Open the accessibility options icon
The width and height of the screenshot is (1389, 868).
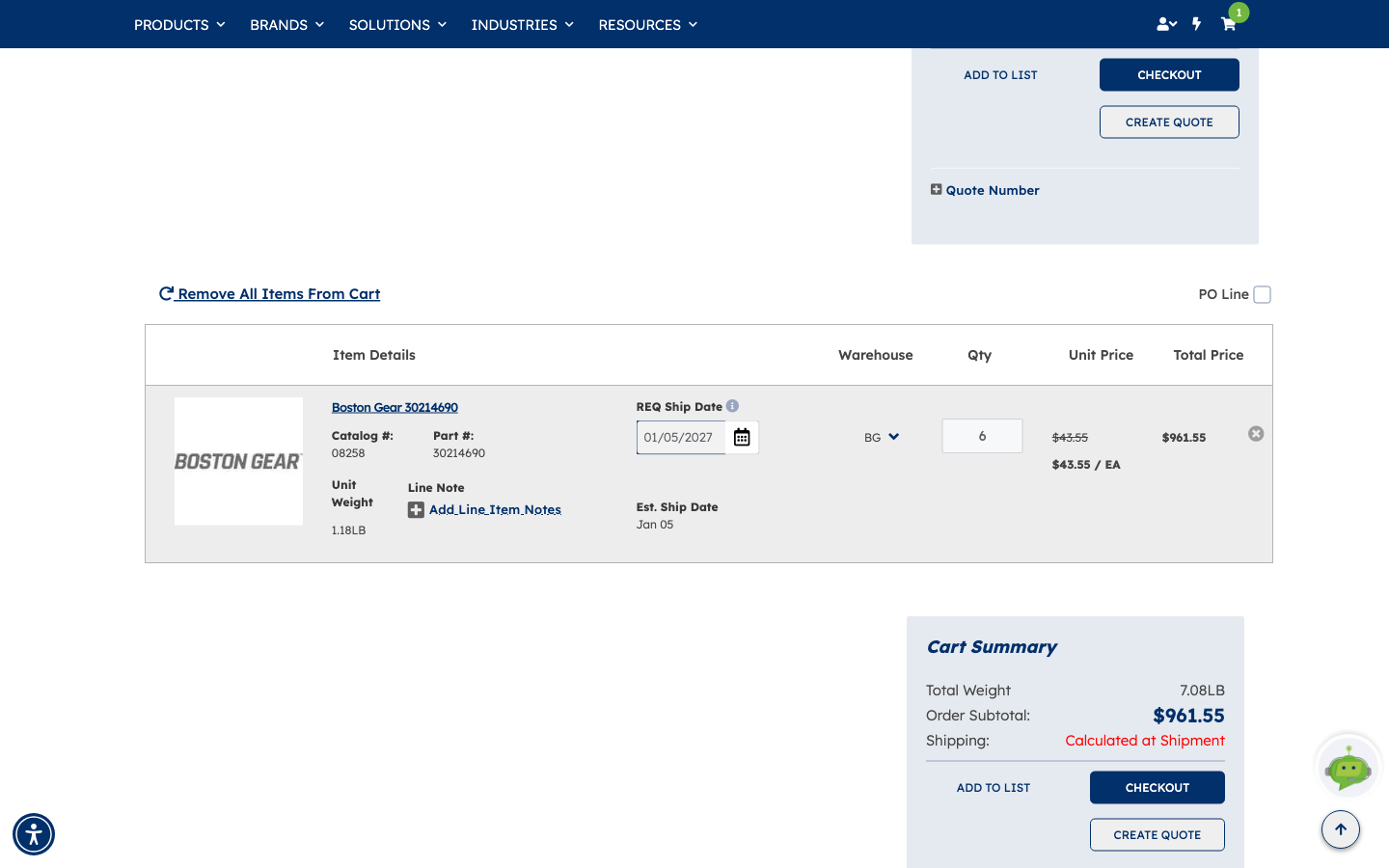pos(34,834)
